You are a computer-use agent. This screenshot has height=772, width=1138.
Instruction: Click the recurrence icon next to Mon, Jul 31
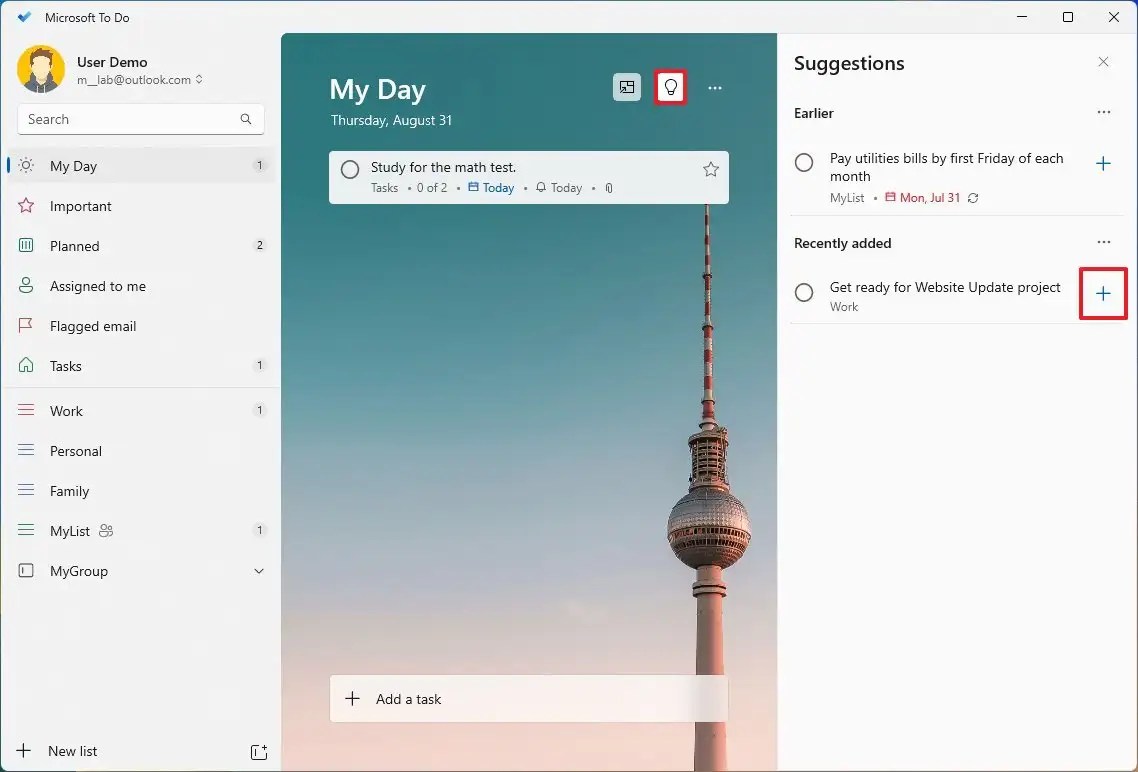[x=971, y=198]
